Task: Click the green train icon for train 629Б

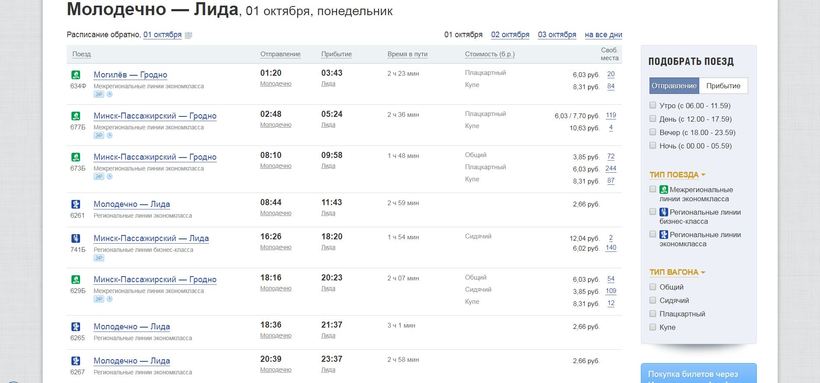Action: click(x=75, y=279)
